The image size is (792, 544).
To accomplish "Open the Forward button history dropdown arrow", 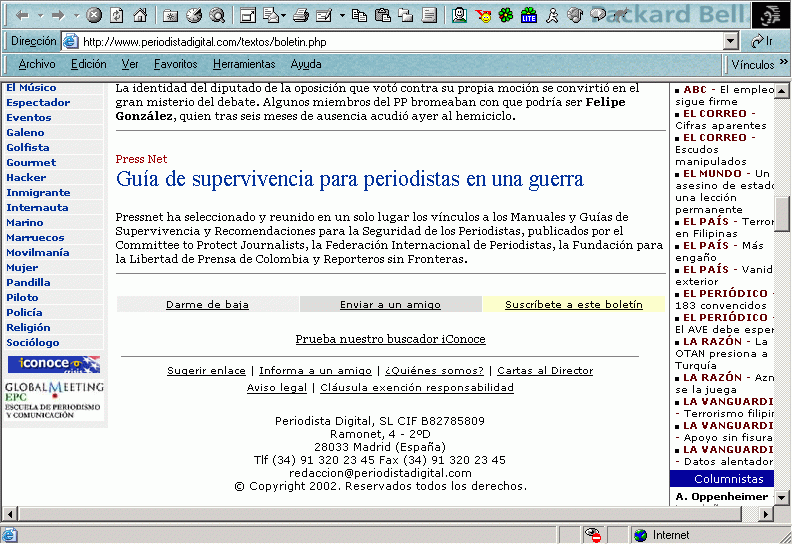I will [x=77, y=16].
